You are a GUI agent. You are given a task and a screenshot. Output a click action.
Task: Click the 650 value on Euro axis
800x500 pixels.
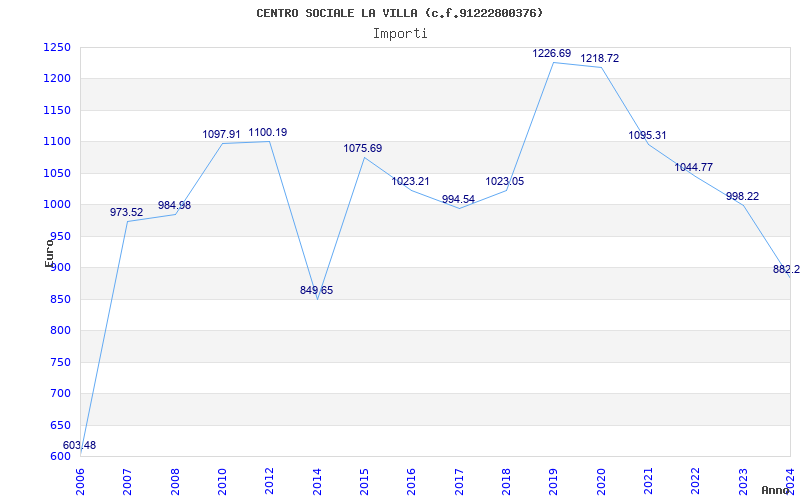pos(59,426)
